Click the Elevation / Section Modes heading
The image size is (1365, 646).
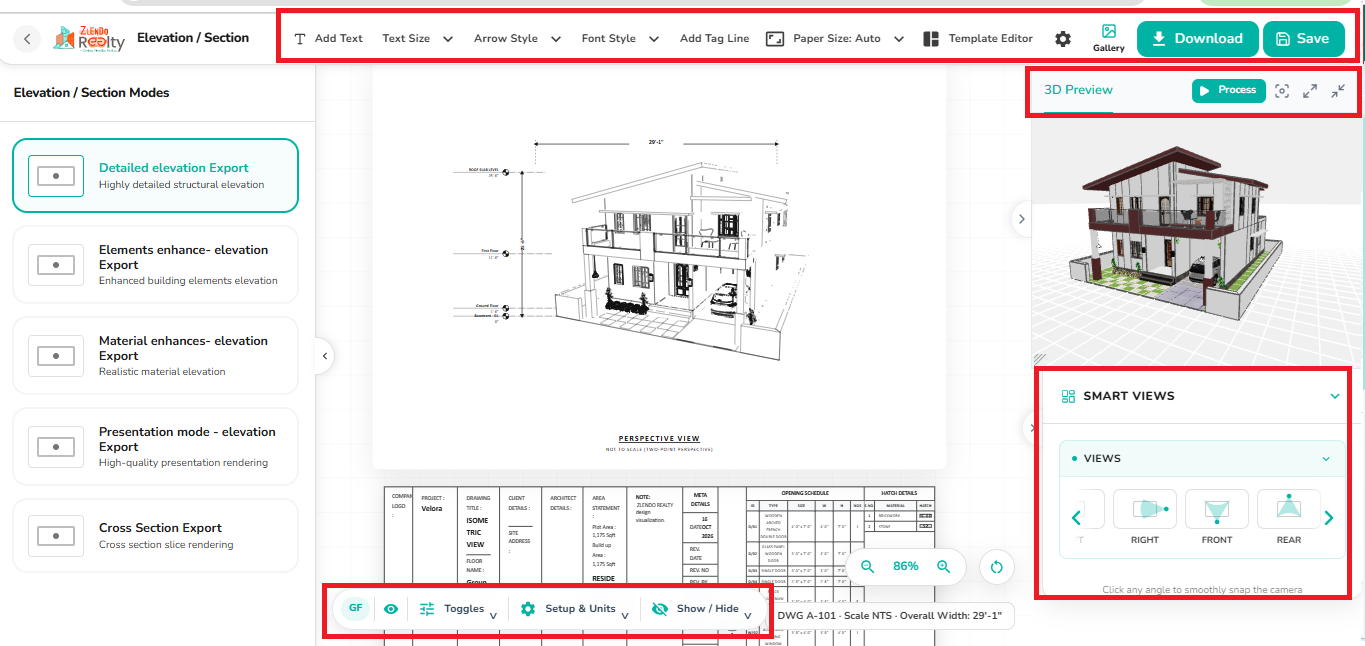click(x=92, y=92)
